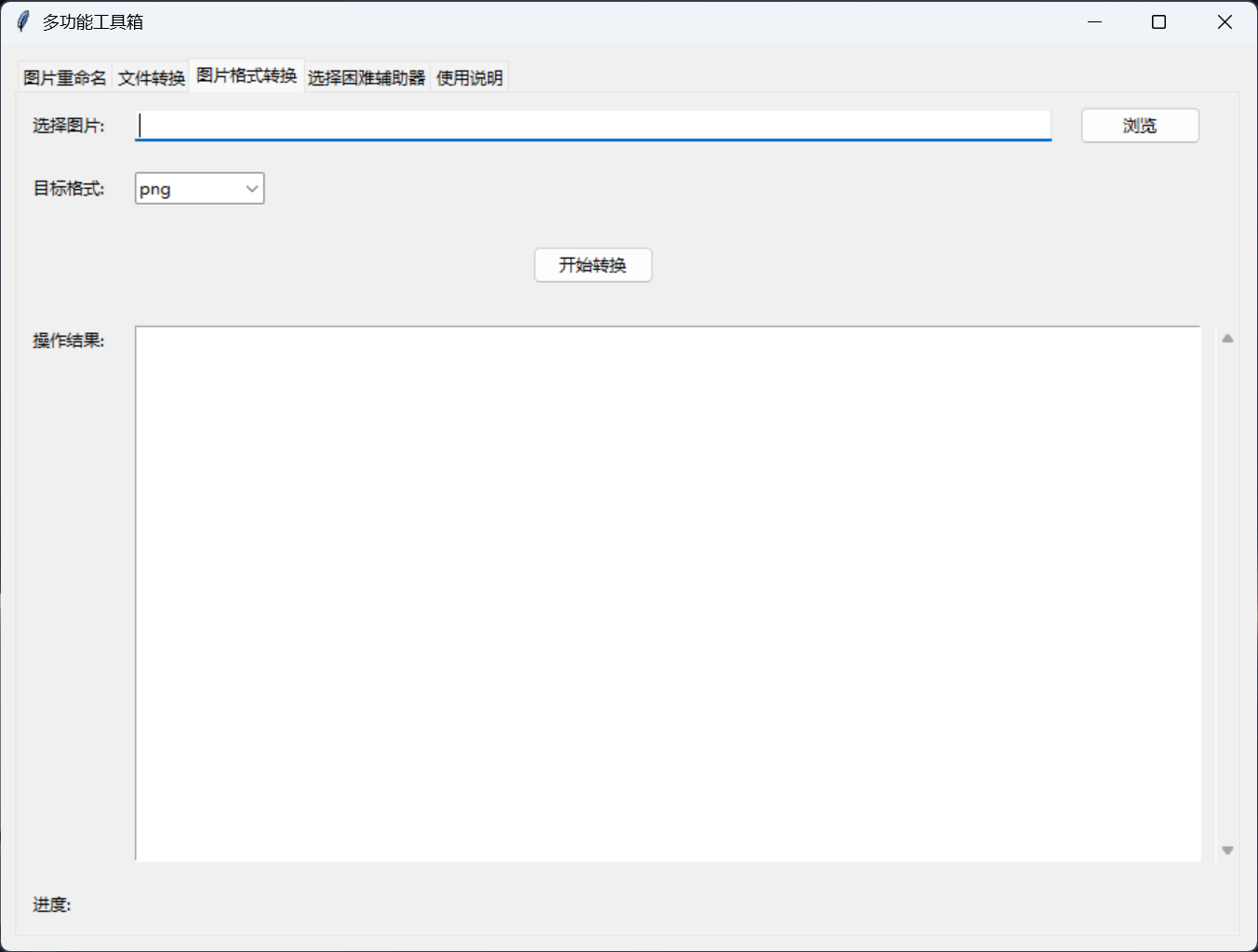Click the results vertical scrollbar track

(x=1227, y=594)
